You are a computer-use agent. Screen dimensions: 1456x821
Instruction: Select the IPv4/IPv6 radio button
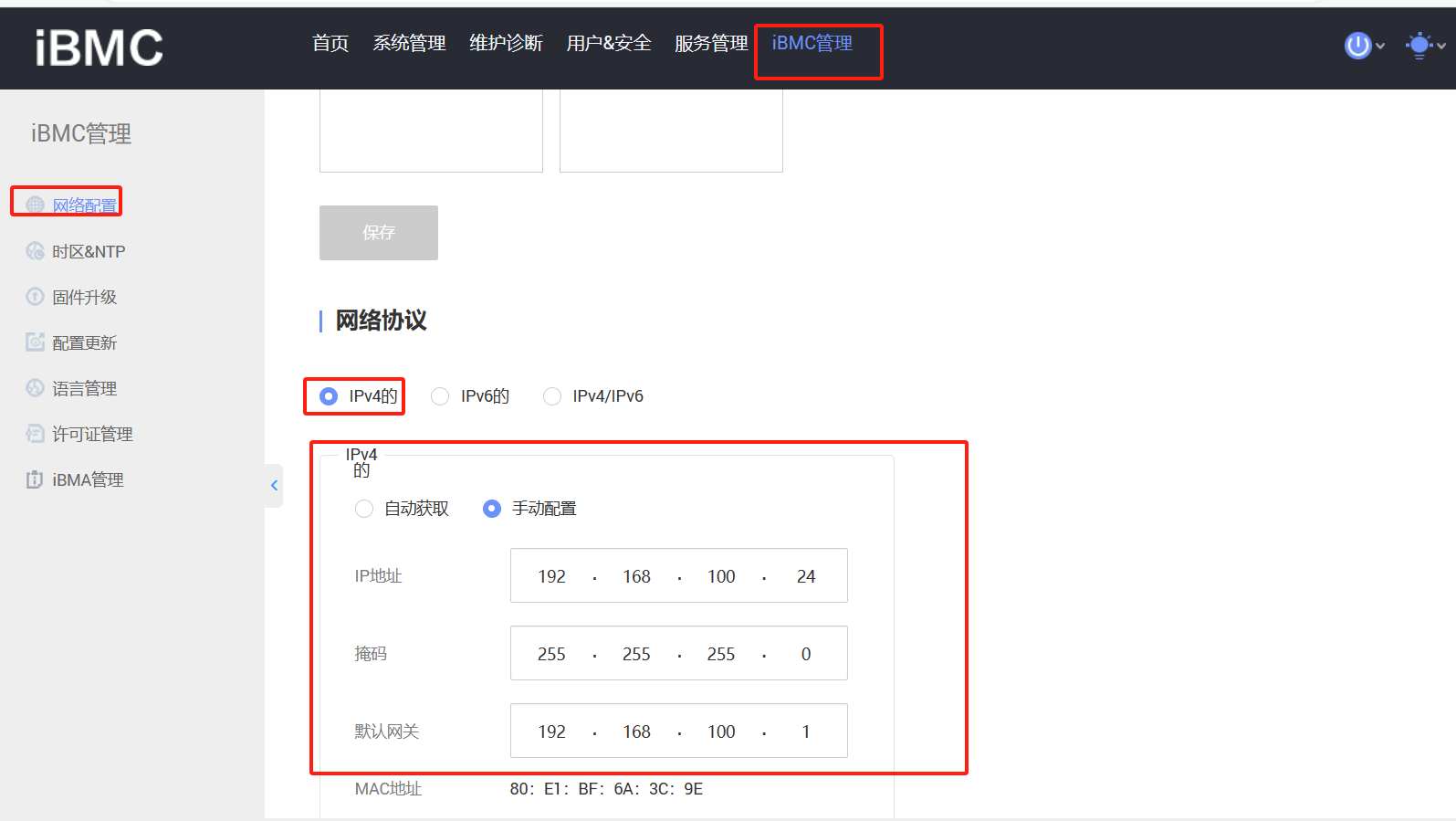click(552, 396)
